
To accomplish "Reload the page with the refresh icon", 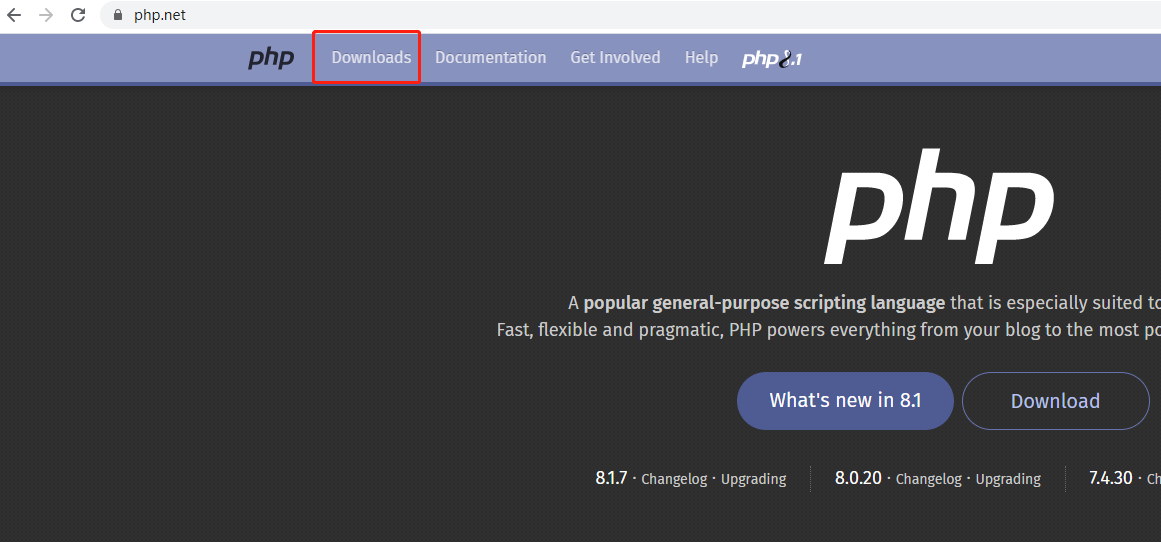I will point(78,15).
